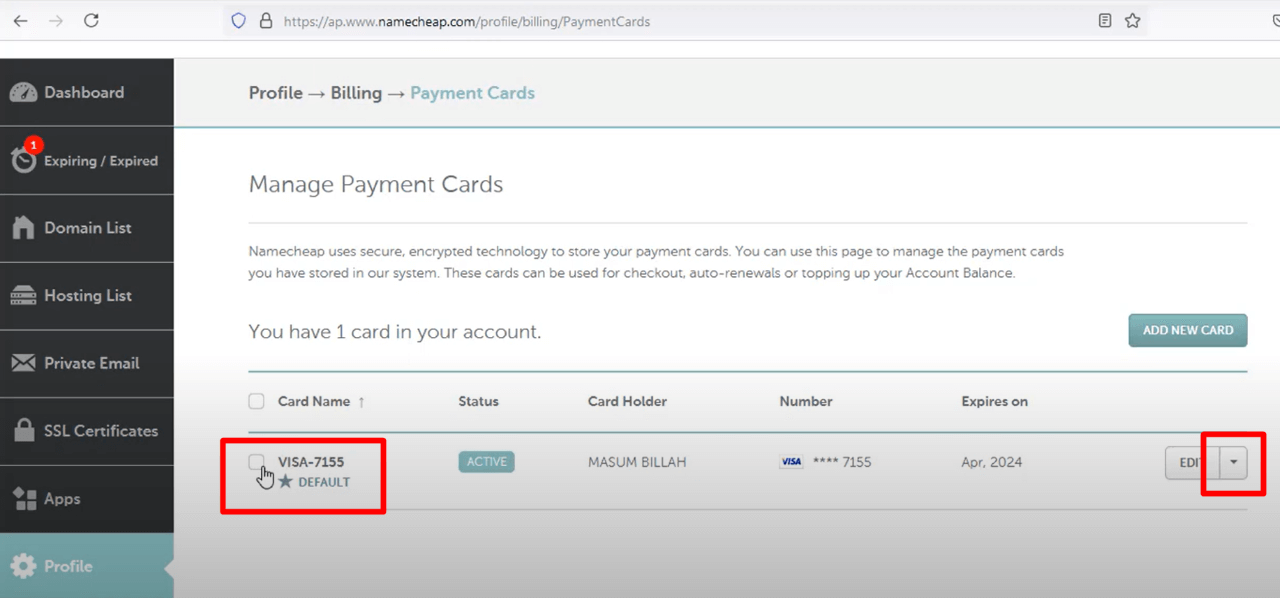Open Expiring / Expired in the sidebar
The width and height of the screenshot is (1280, 598).
click(87, 160)
